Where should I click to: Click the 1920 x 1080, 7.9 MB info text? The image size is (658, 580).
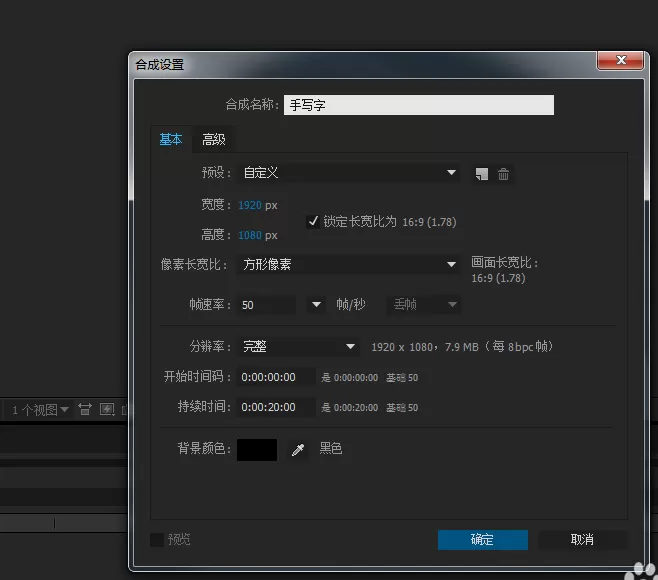pos(462,347)
